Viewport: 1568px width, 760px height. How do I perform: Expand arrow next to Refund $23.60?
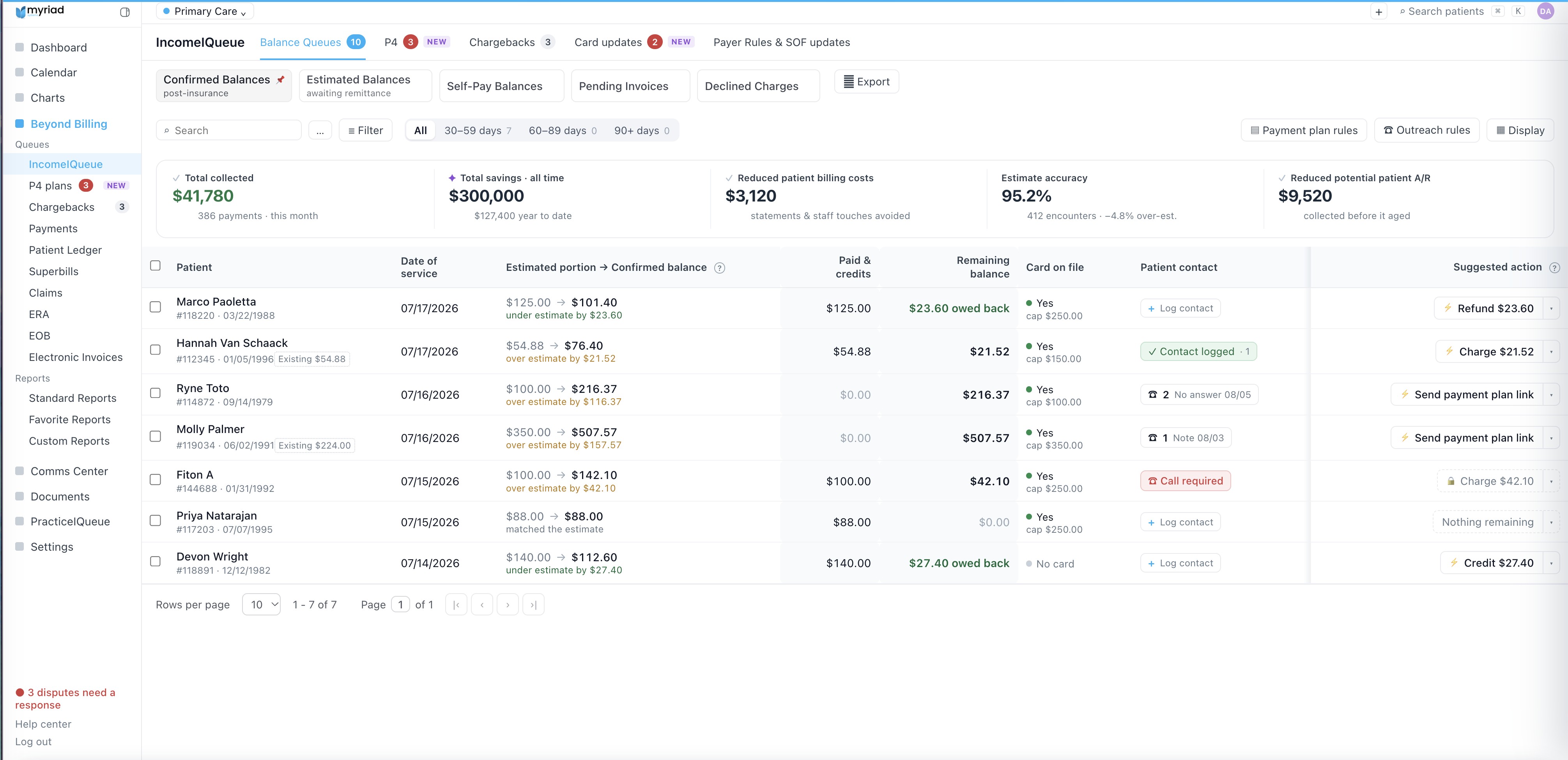(1551, 309)
